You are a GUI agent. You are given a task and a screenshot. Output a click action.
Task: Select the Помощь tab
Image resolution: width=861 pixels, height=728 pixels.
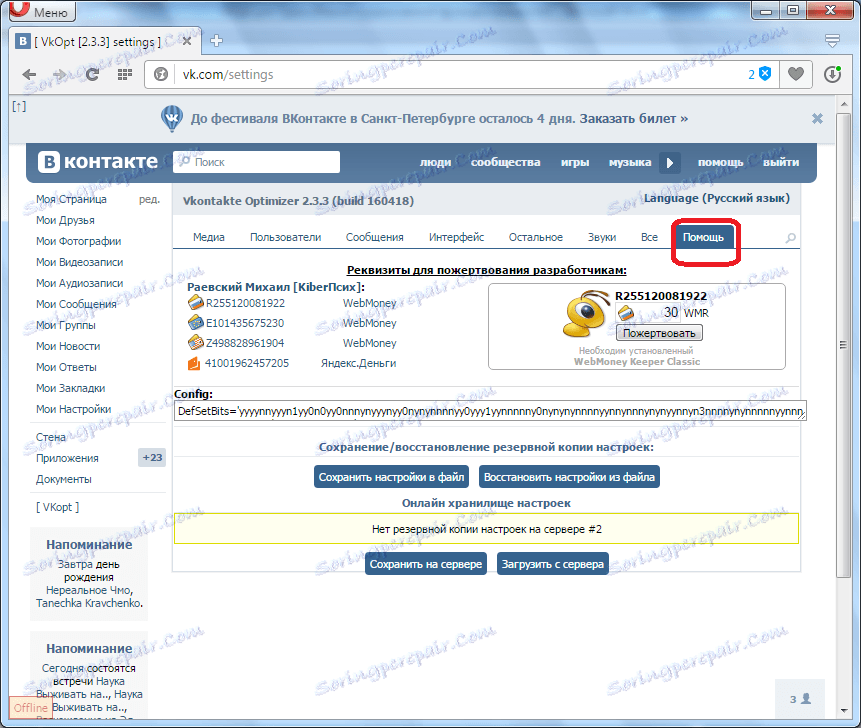coord(703,237)
